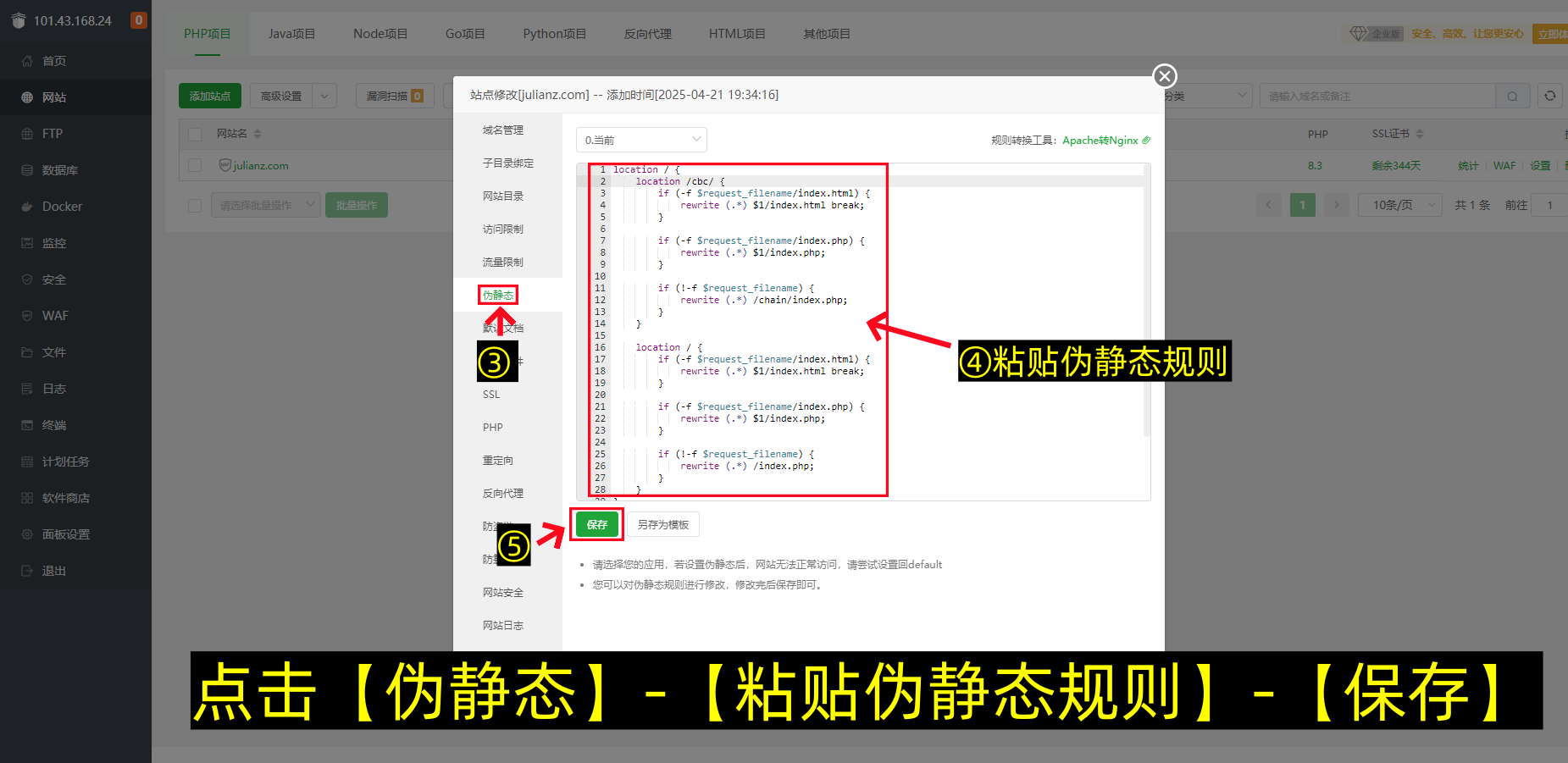
Task: Check the julianz.com site row checkbox
Action: pos(195,165)
